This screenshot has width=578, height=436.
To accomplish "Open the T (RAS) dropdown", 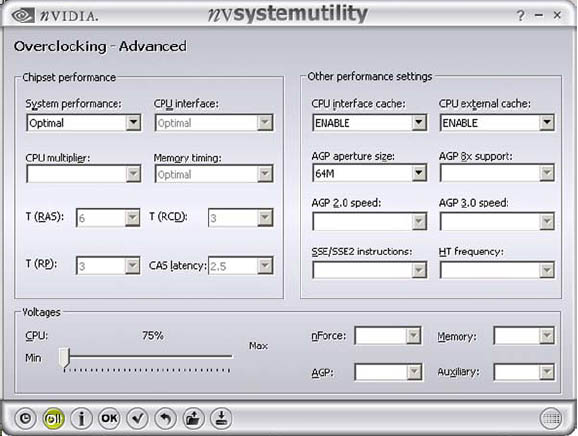I will (x=108, y=218).
